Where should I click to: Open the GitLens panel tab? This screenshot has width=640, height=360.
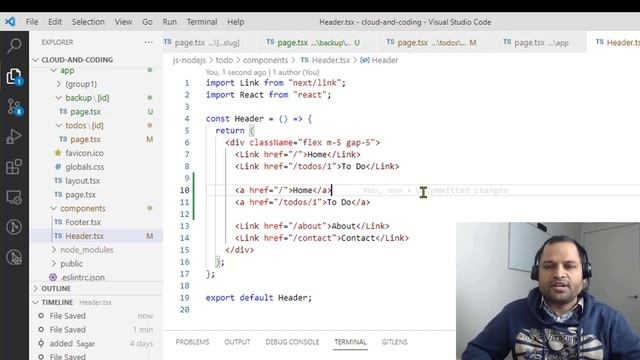[394, 342]
